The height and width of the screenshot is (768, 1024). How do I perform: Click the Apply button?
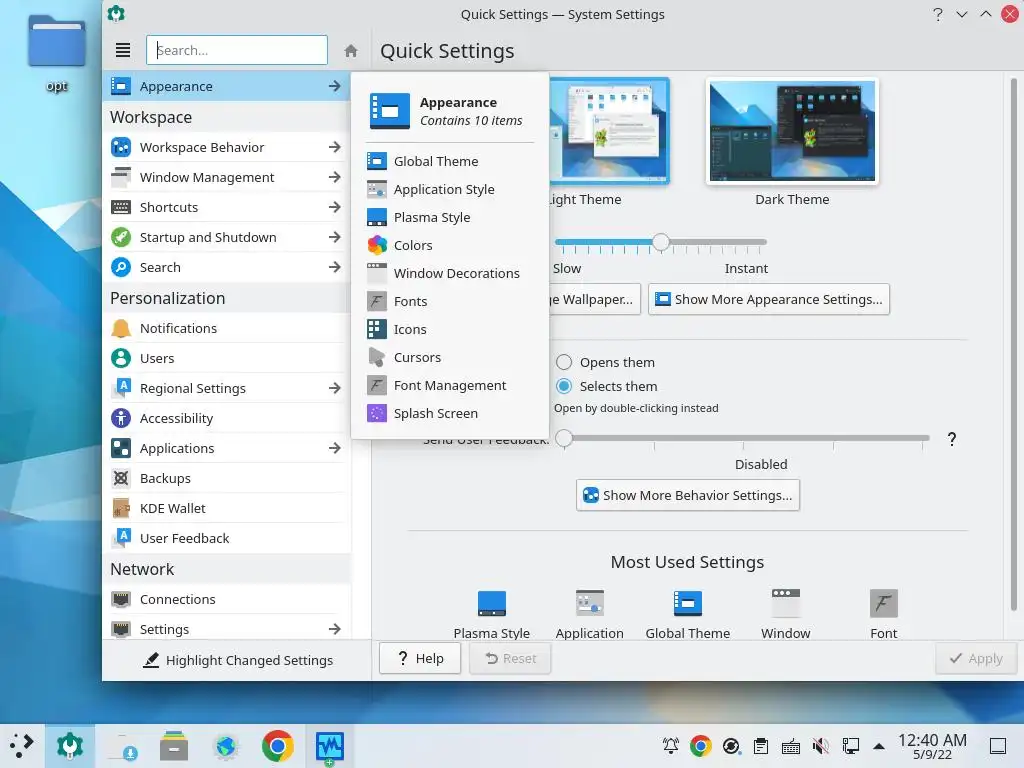tap(976, 659)
